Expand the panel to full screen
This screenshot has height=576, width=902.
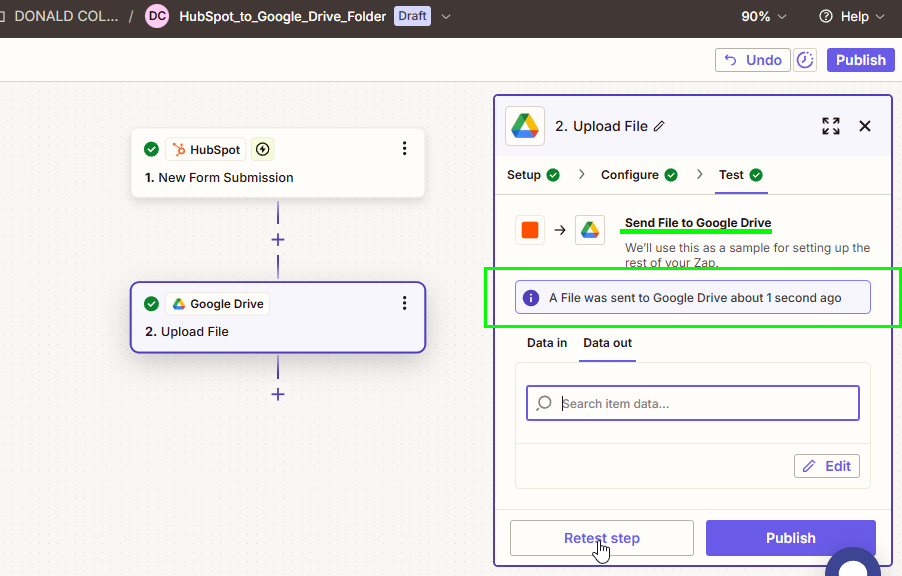point(831,126)
